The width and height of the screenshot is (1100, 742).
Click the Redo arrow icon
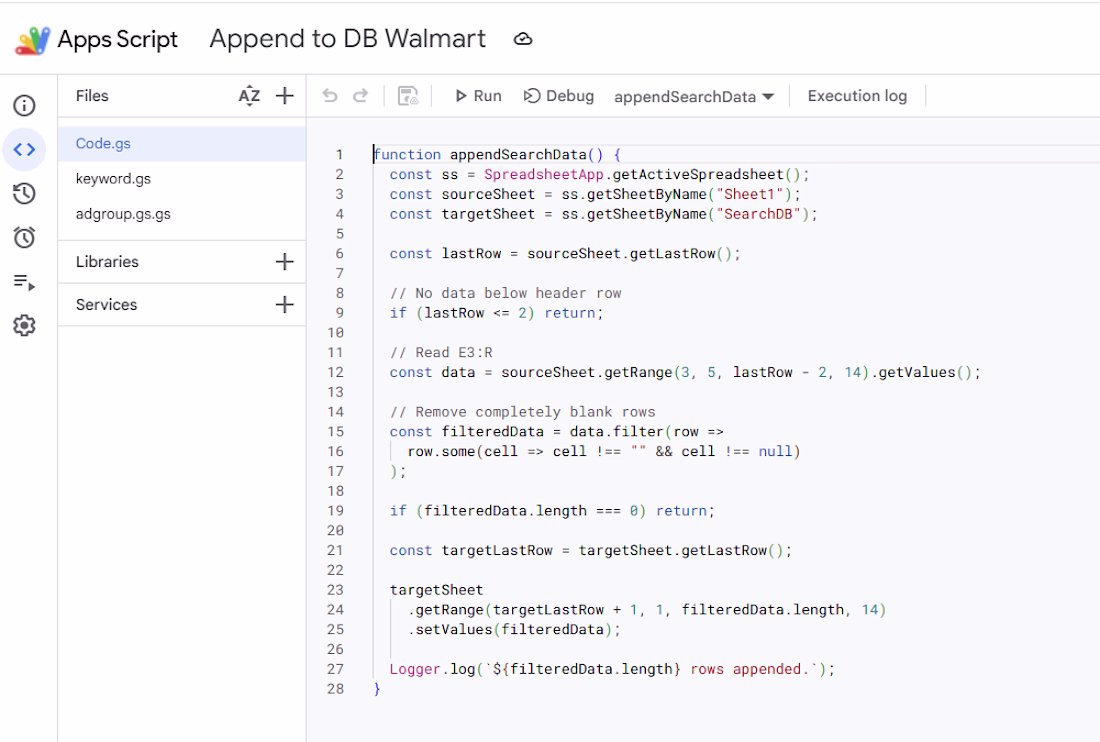(x=361, y=95)
